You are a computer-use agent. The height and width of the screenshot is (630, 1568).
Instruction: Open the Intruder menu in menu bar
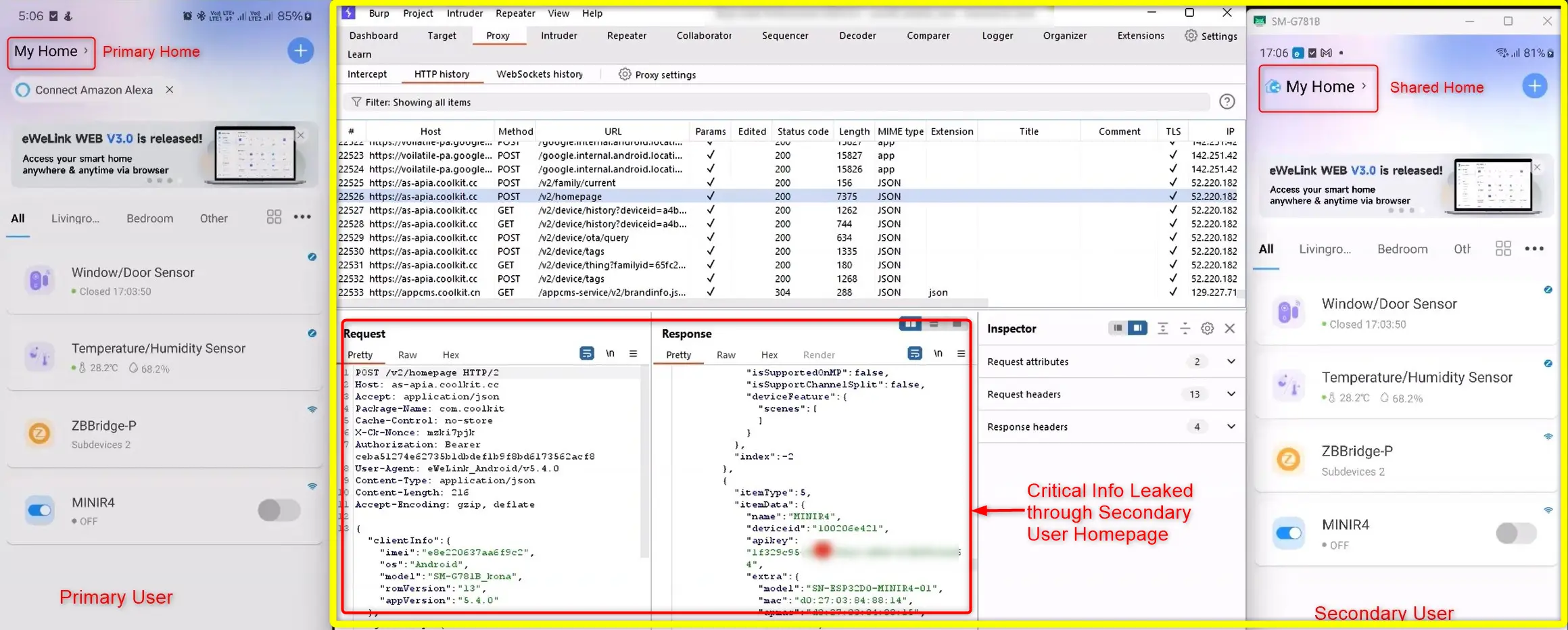(x=465, y=14)
